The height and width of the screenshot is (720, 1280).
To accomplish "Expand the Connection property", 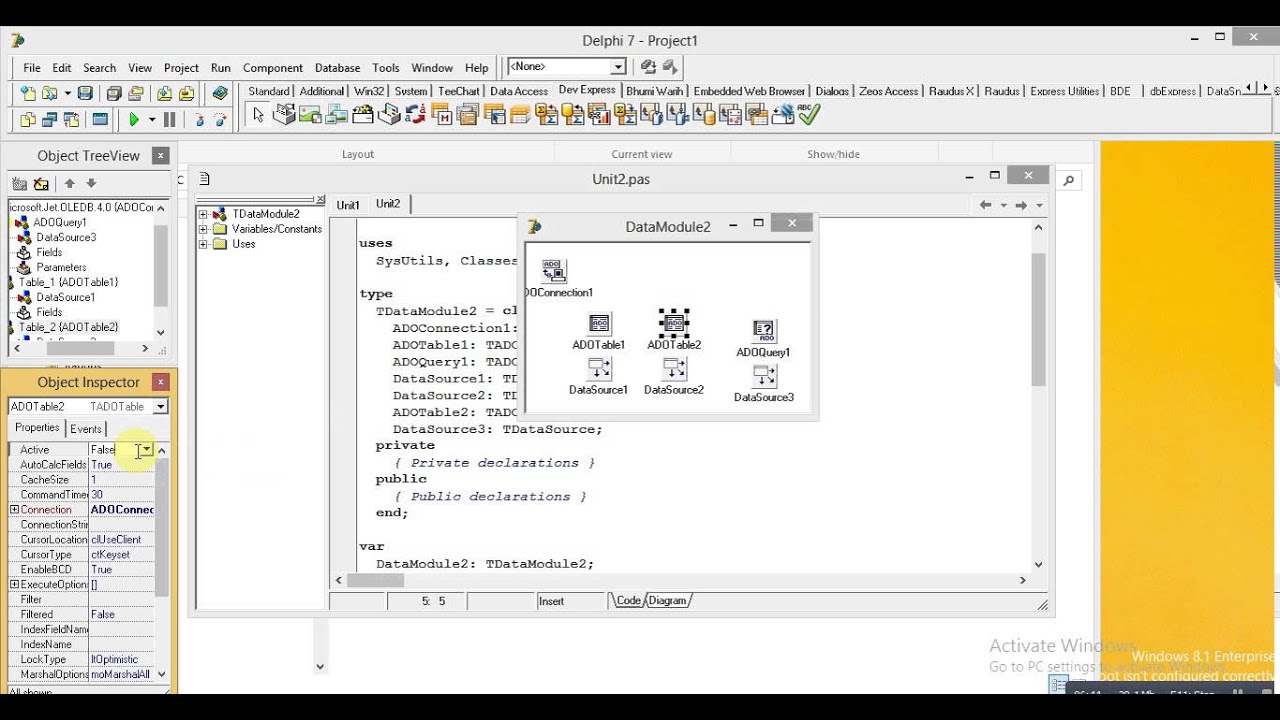I will click(x=15, y=510).
